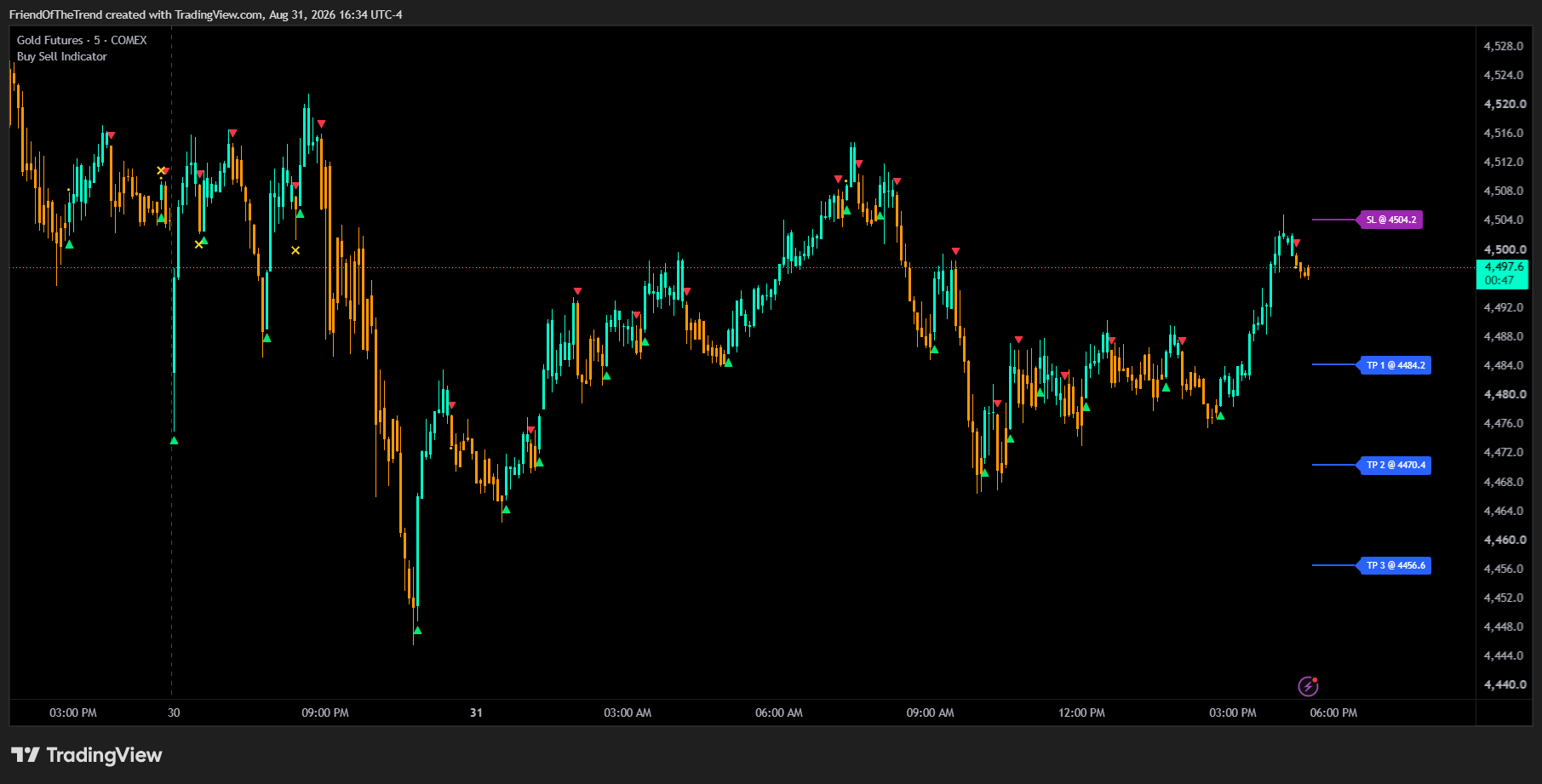Click the 4,500.0 price axis label
Screen dimensions: 1542x784
point(1504,249)
